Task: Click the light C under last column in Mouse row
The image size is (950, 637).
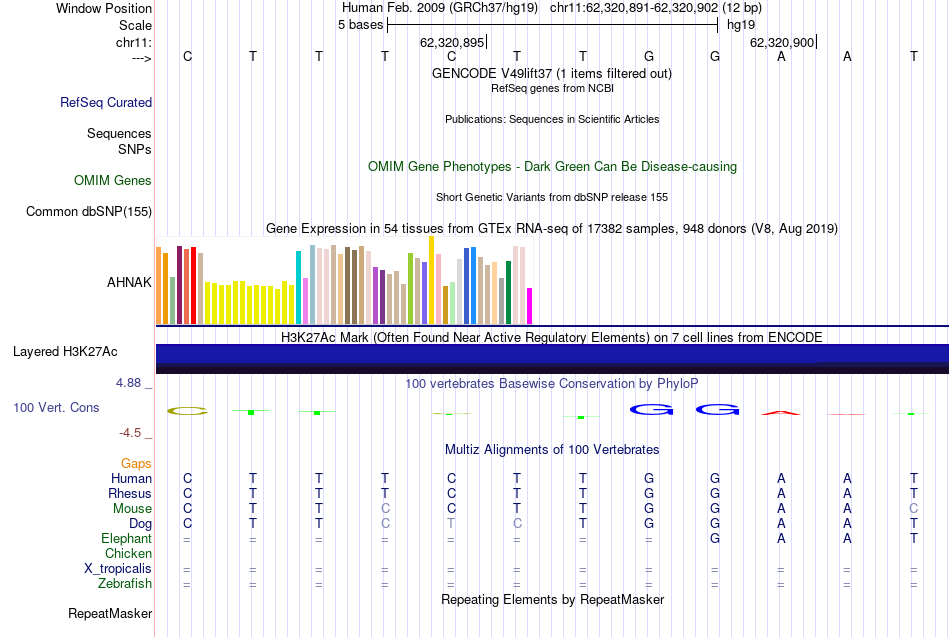Action: [x=914, y=509]
